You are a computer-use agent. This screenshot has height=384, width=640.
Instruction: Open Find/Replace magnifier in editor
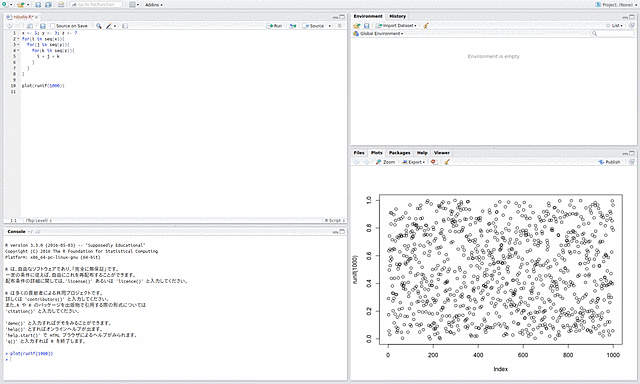[99, 26]
